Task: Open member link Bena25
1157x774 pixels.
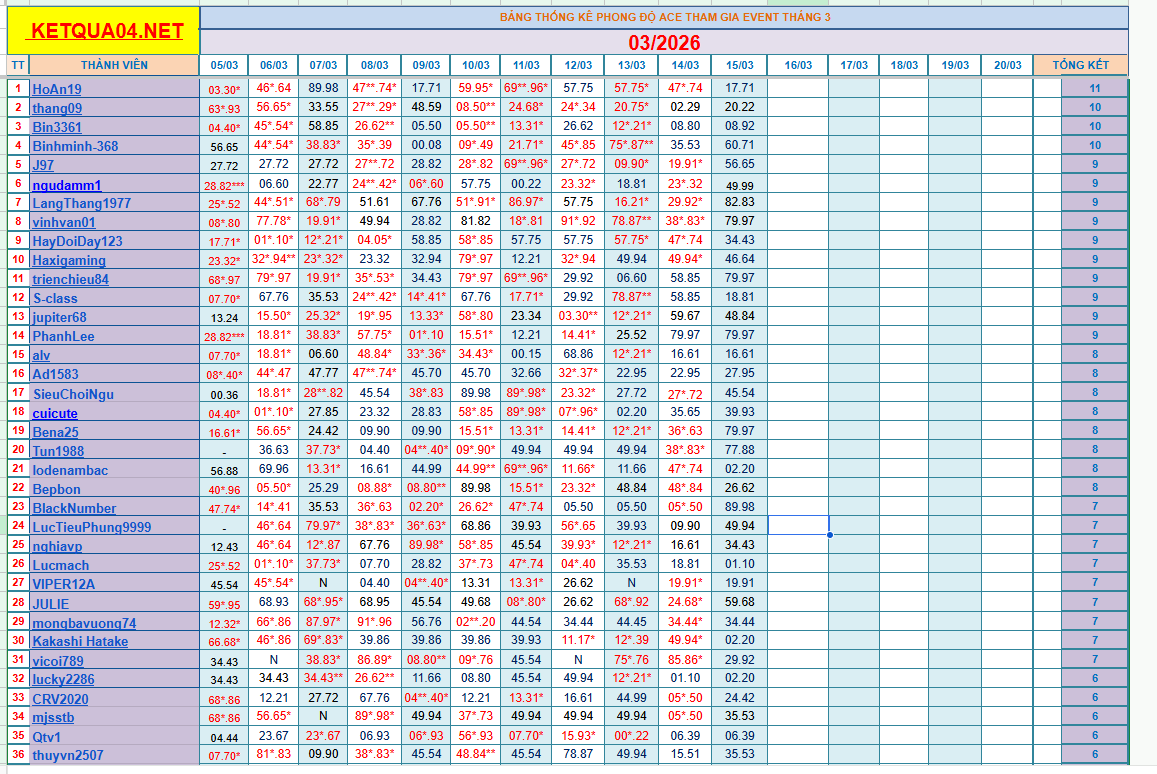Action: click(55, 432)
